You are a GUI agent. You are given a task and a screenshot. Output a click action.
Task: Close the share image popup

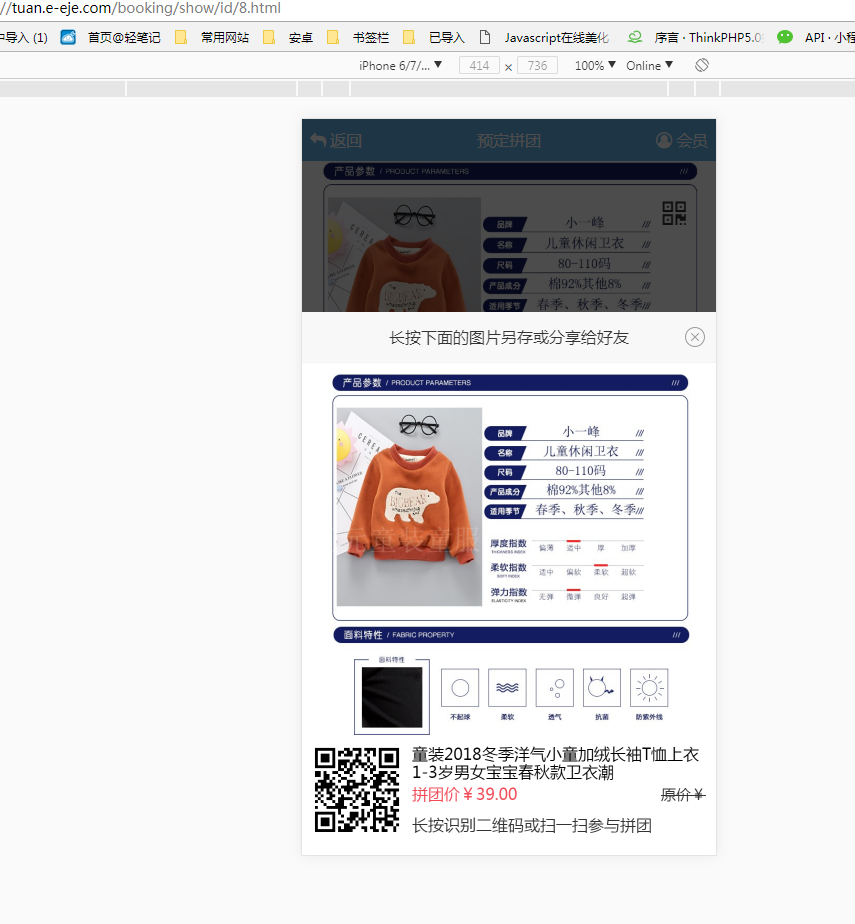[x=695, y=337]
